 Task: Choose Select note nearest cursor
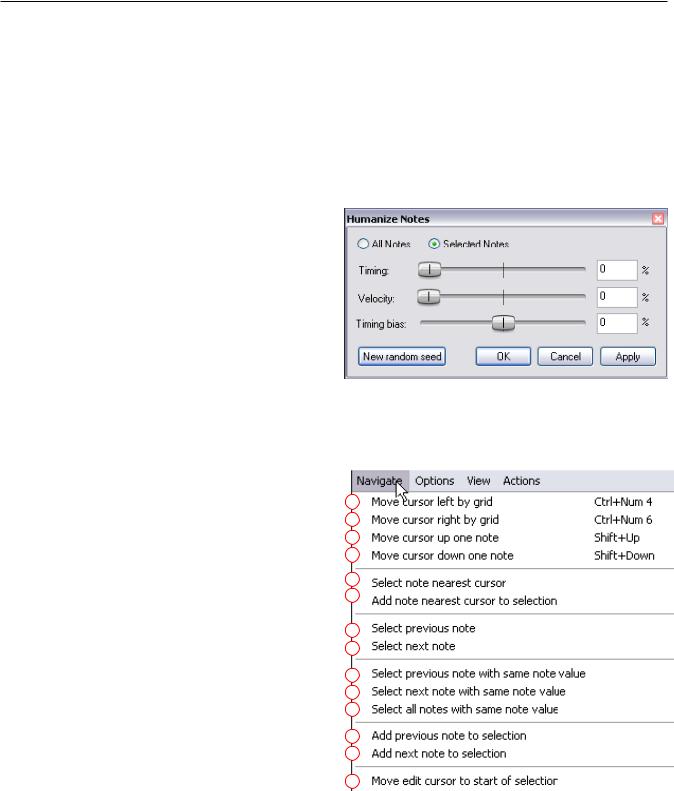[x=514, y=583]
